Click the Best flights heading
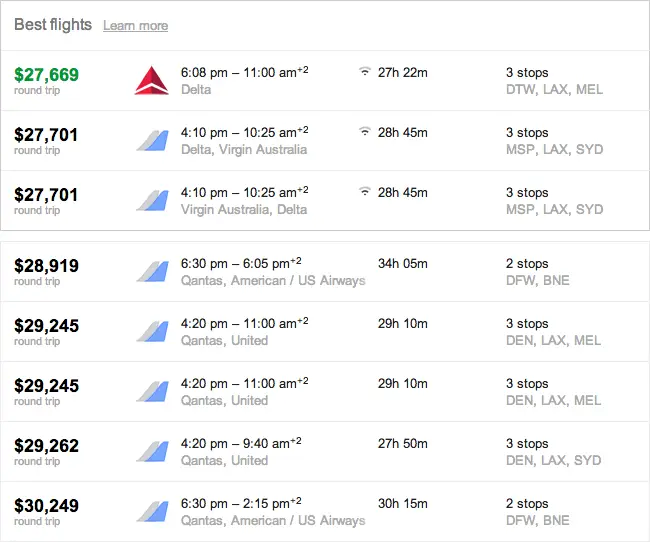 (x=53, y=24)
